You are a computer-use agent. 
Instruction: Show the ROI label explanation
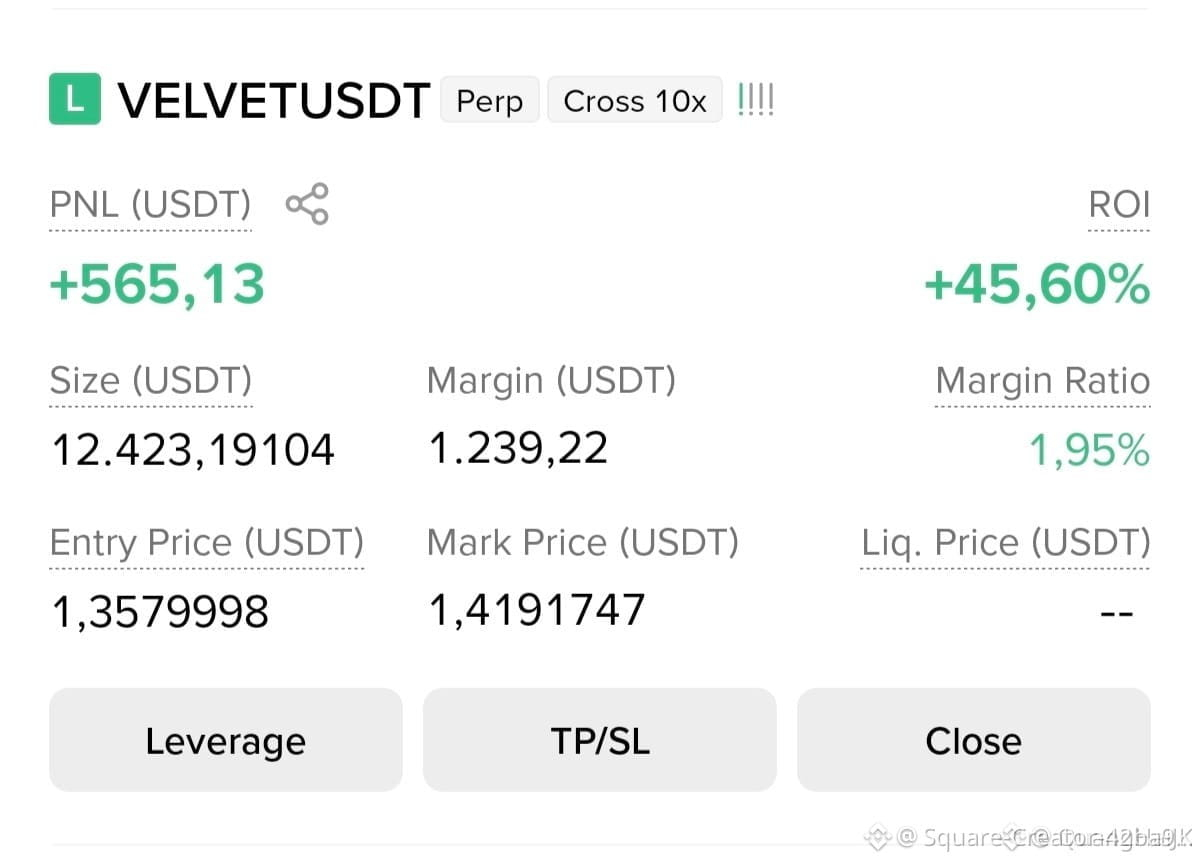coord(1119,205)
